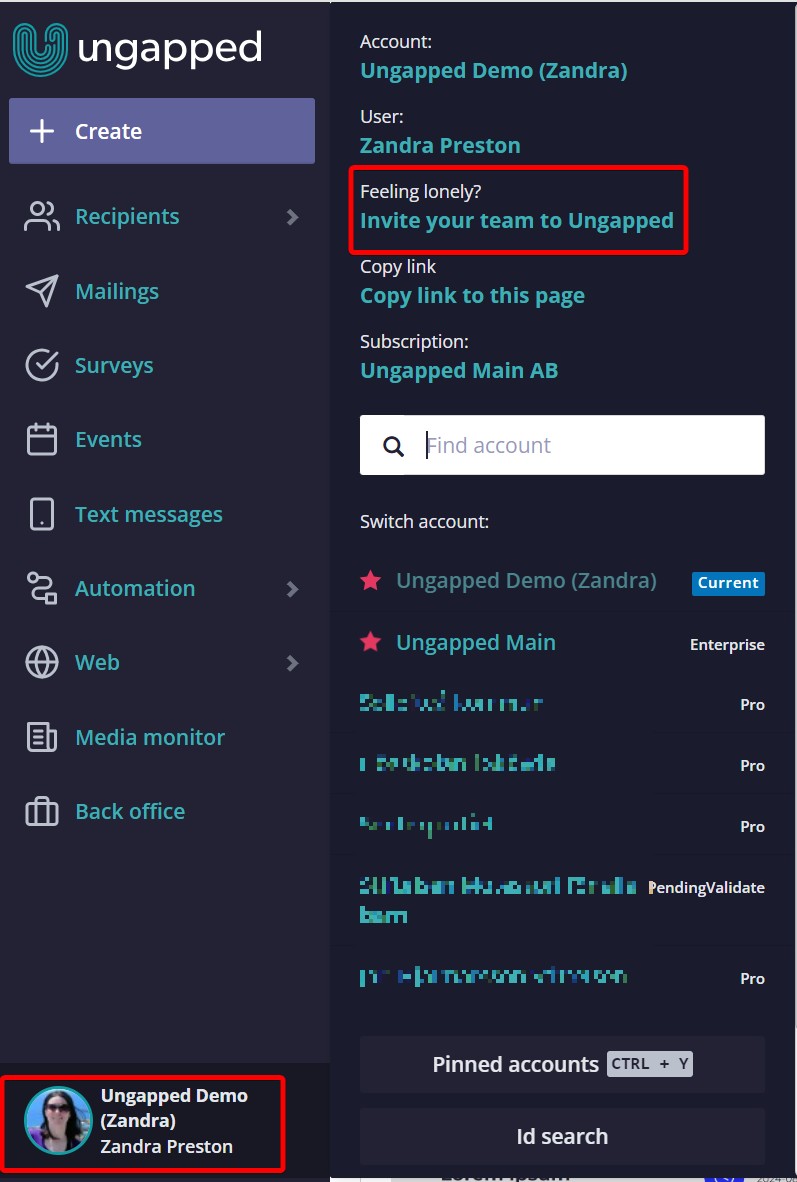Click Zandra Preston's profile avatar
The width and height of the screenshot is (797, 1182).
point(58,1120)
